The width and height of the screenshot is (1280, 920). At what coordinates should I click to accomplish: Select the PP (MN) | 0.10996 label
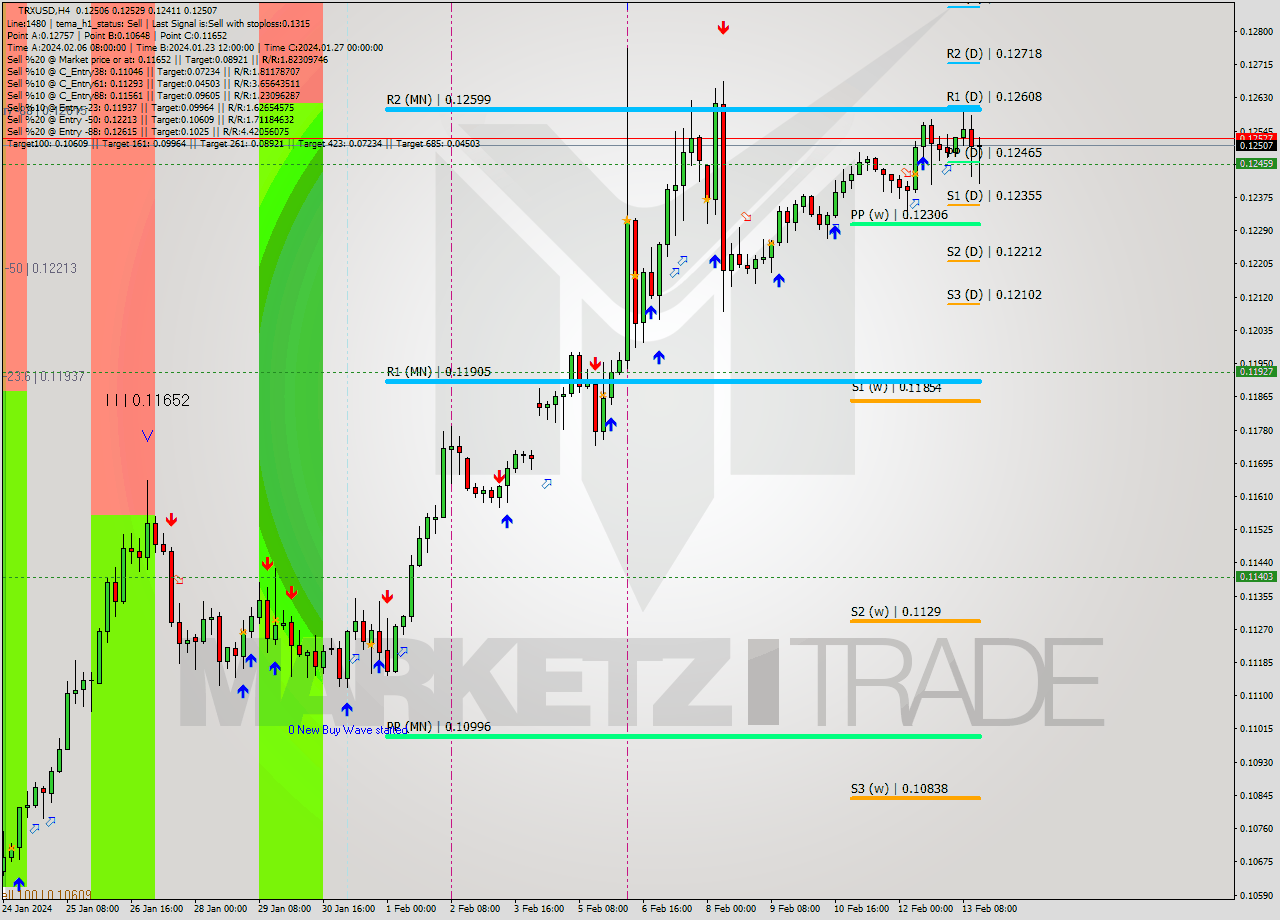point(439,727)
